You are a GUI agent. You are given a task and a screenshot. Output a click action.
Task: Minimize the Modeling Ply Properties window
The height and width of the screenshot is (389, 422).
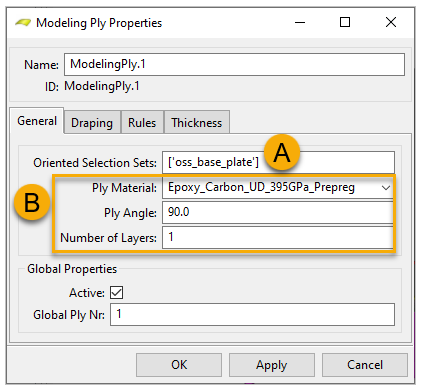(x=300, y=23)
